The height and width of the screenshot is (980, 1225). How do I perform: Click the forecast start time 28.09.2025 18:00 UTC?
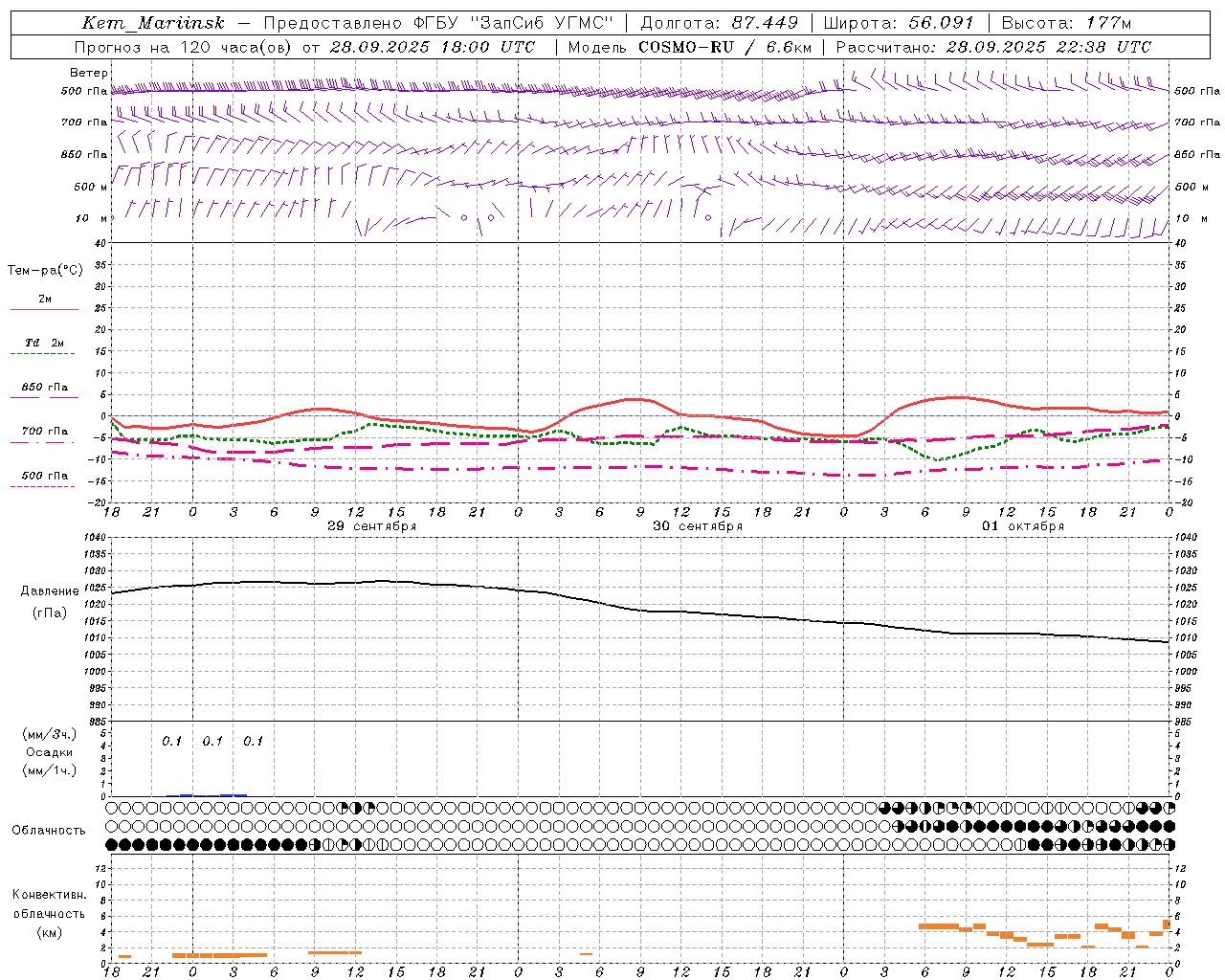pos(433,47)
